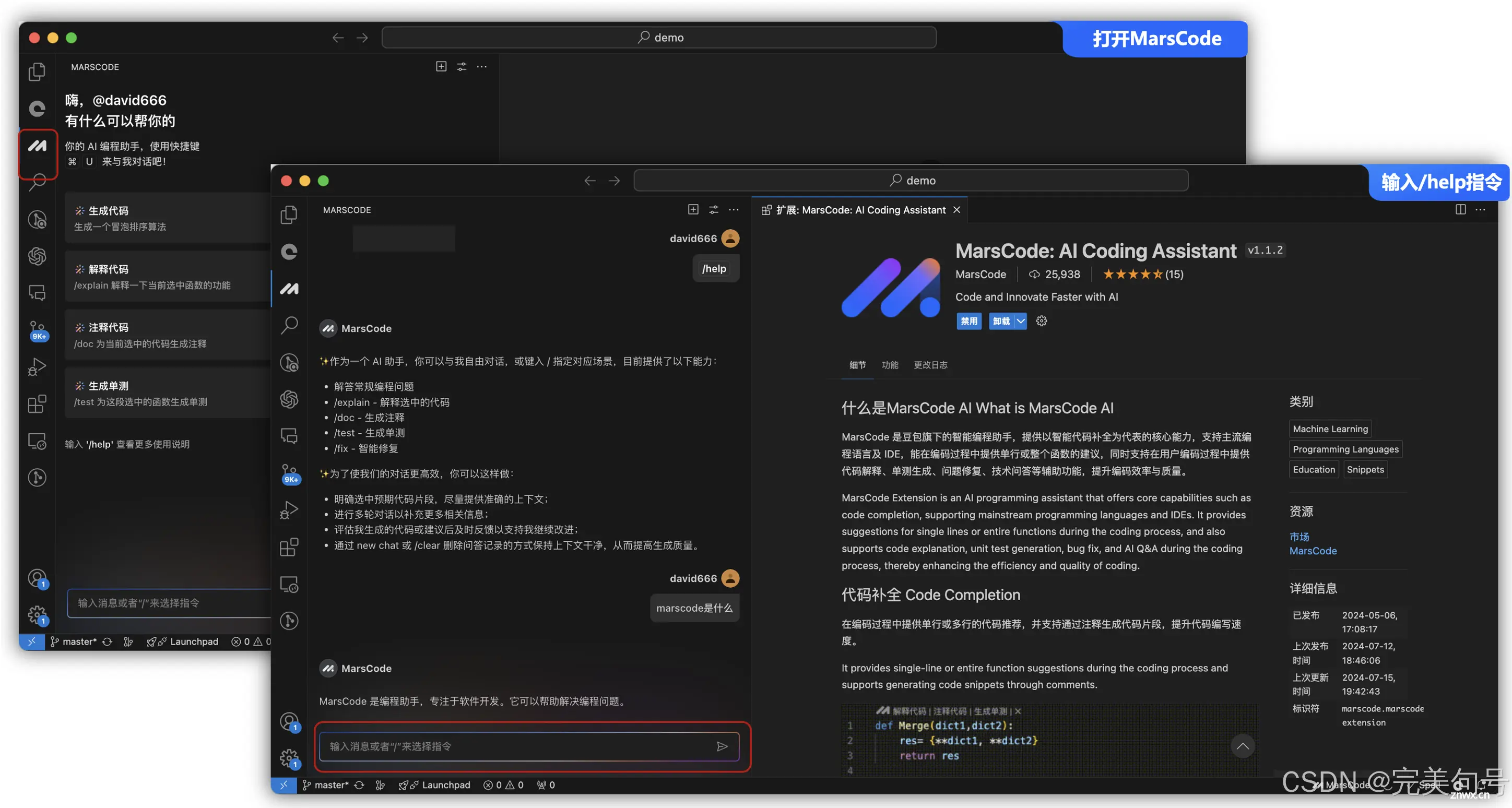Click 注释代码 suggestion card in back window
This screenshot has width=1512, height=808.
(x=168, y=335)
